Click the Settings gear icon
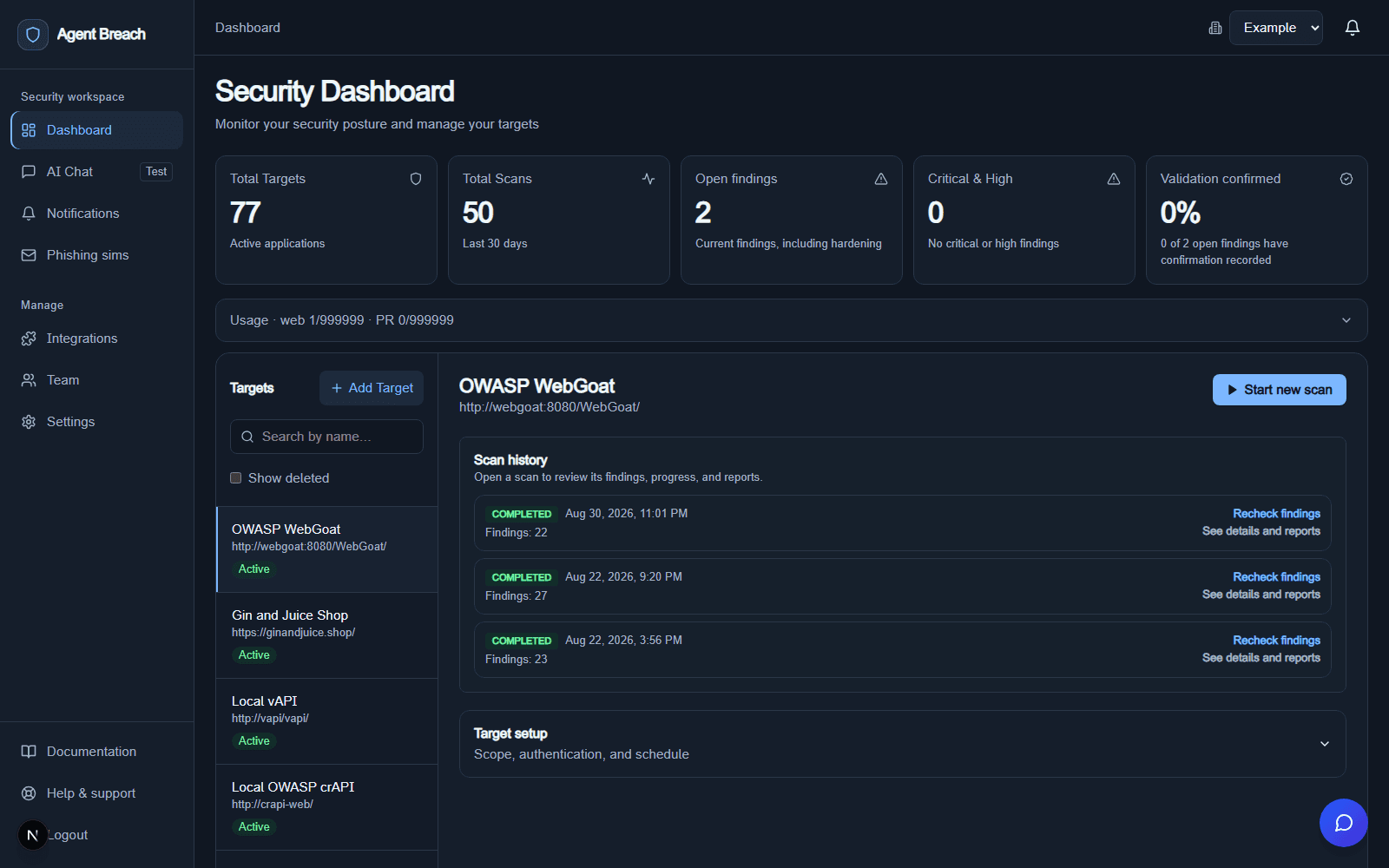 29,422
